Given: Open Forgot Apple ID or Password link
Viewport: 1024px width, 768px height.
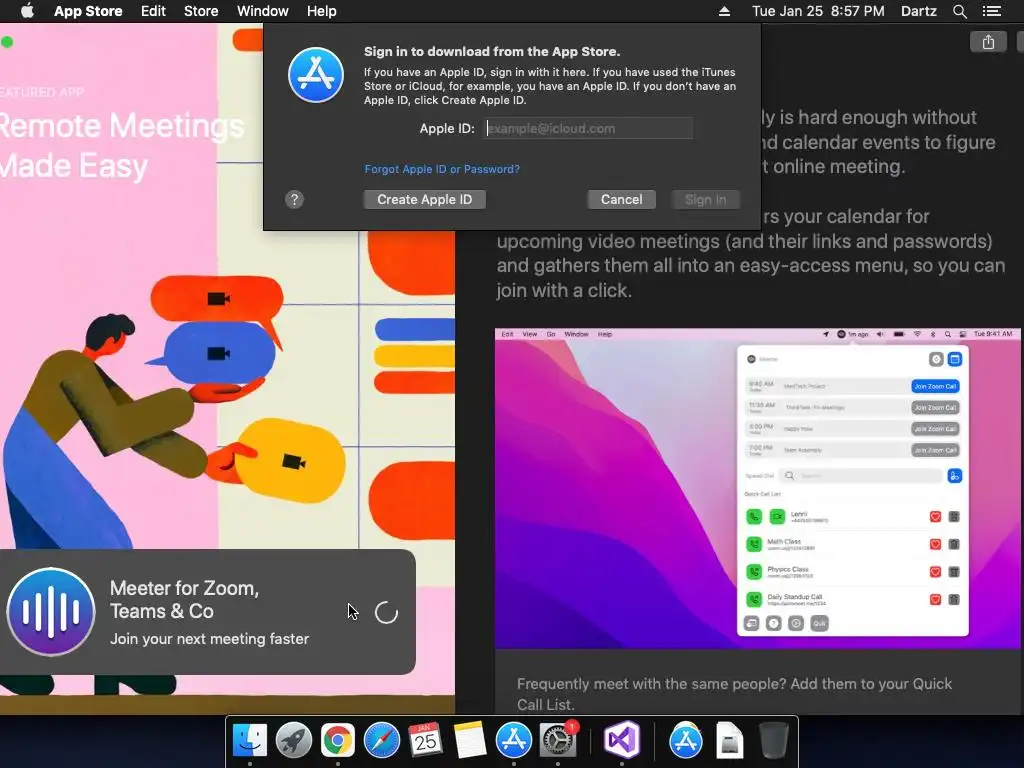Looking at the screenshot, I should coord(442,169).
